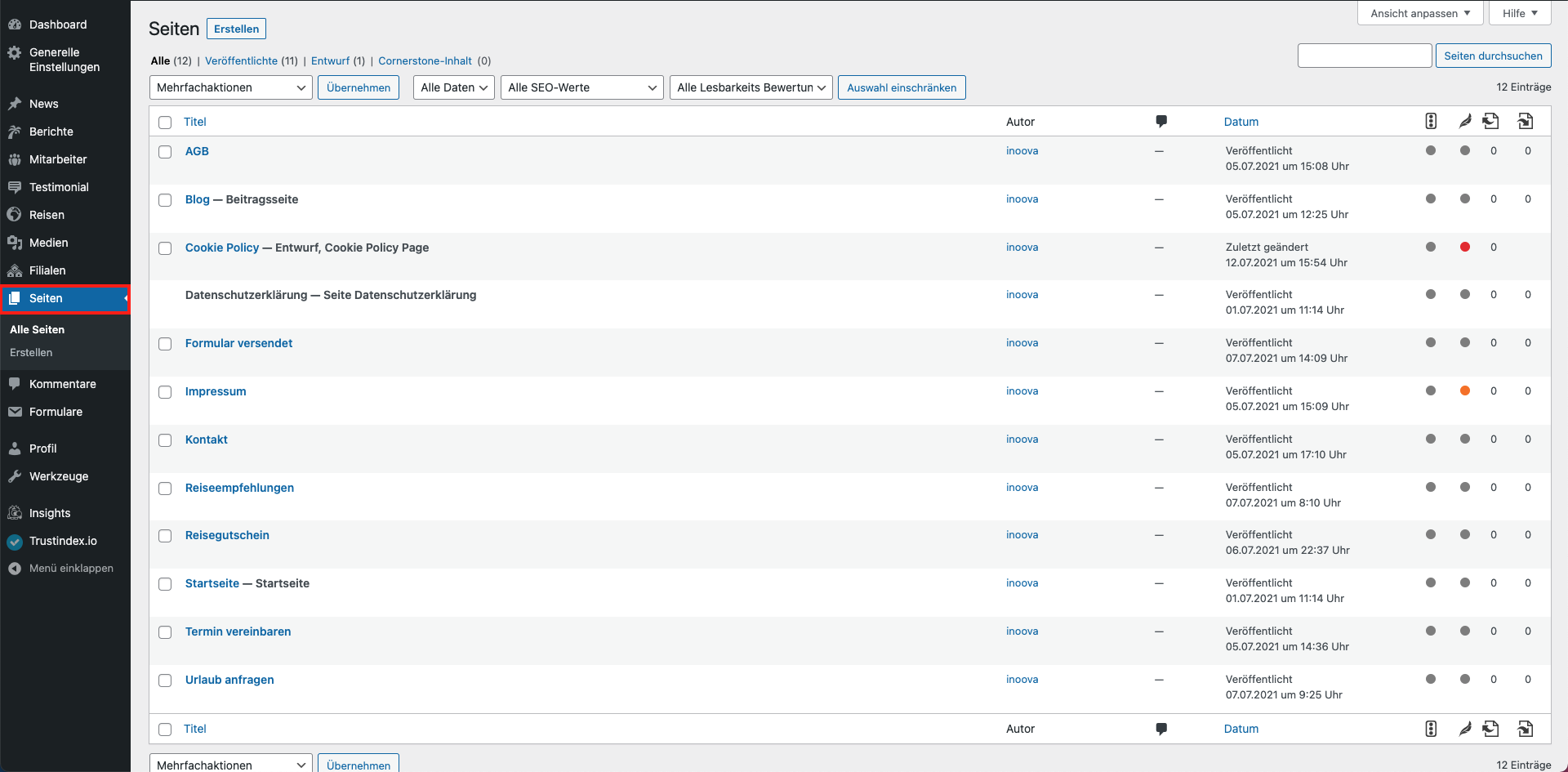Open the Reiseempfehlungen page link
The width and height of the screenshot is (1568, 772).
click(239, 488)
